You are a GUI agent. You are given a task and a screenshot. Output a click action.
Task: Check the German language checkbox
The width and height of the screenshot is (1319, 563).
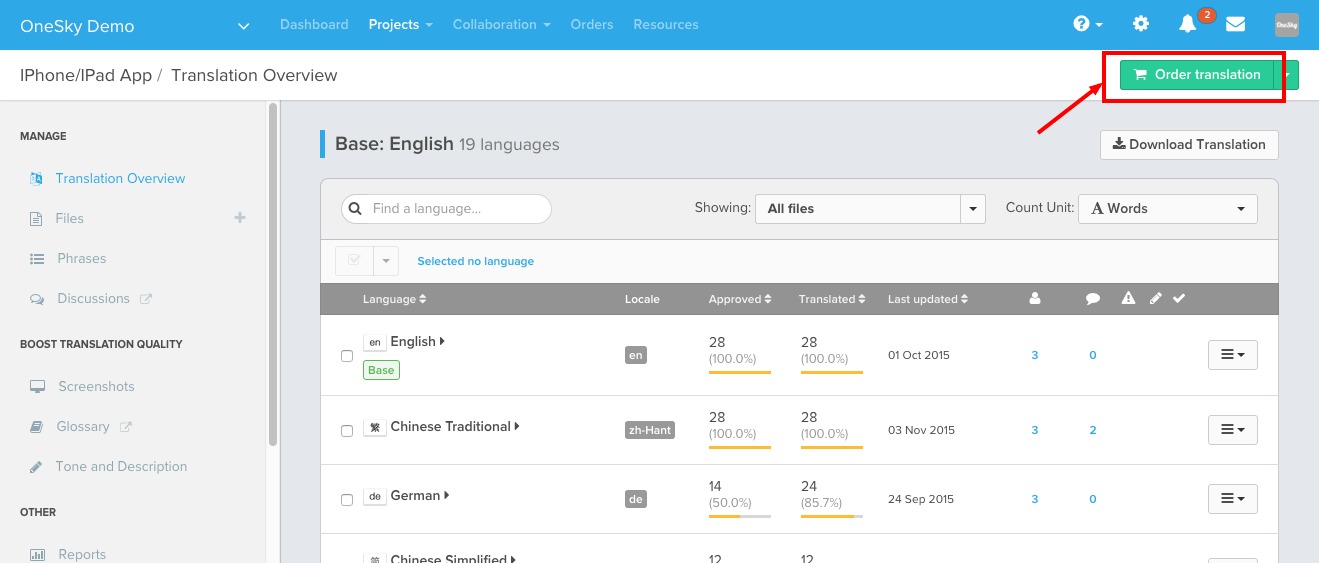(x=347, y=500)
